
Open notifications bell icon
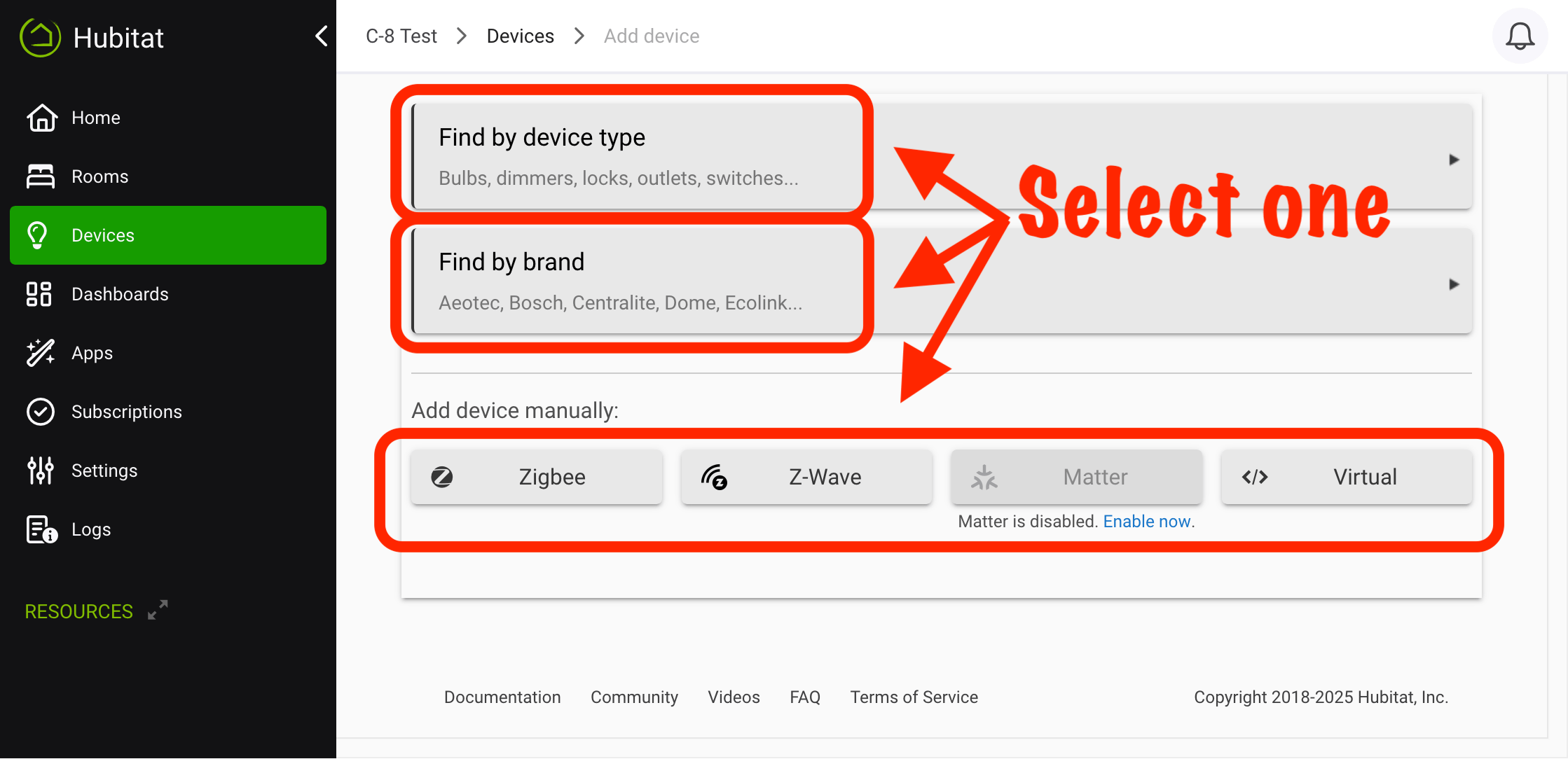click(1520, 36)
